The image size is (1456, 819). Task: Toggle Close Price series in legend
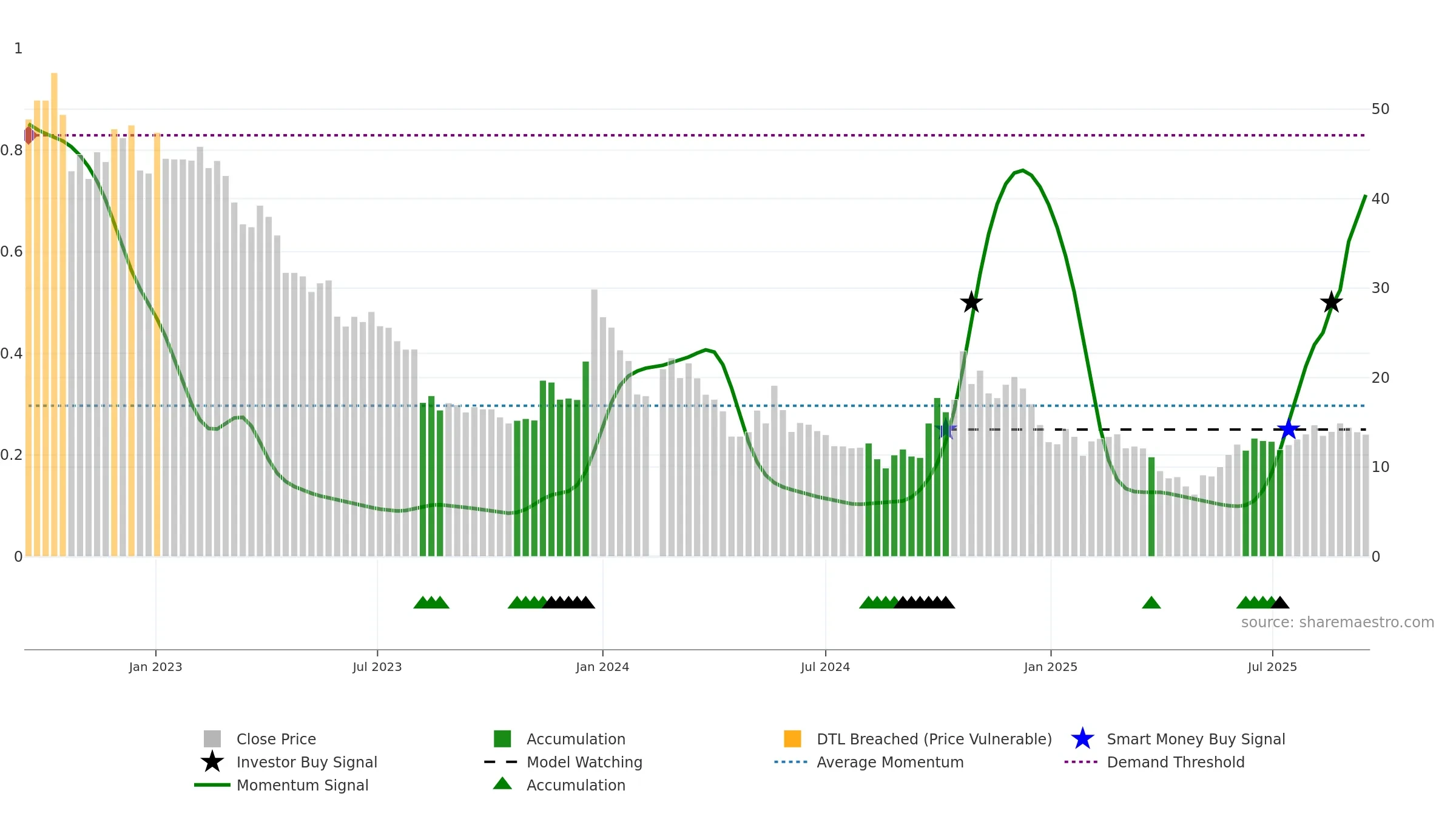(276, 739)
